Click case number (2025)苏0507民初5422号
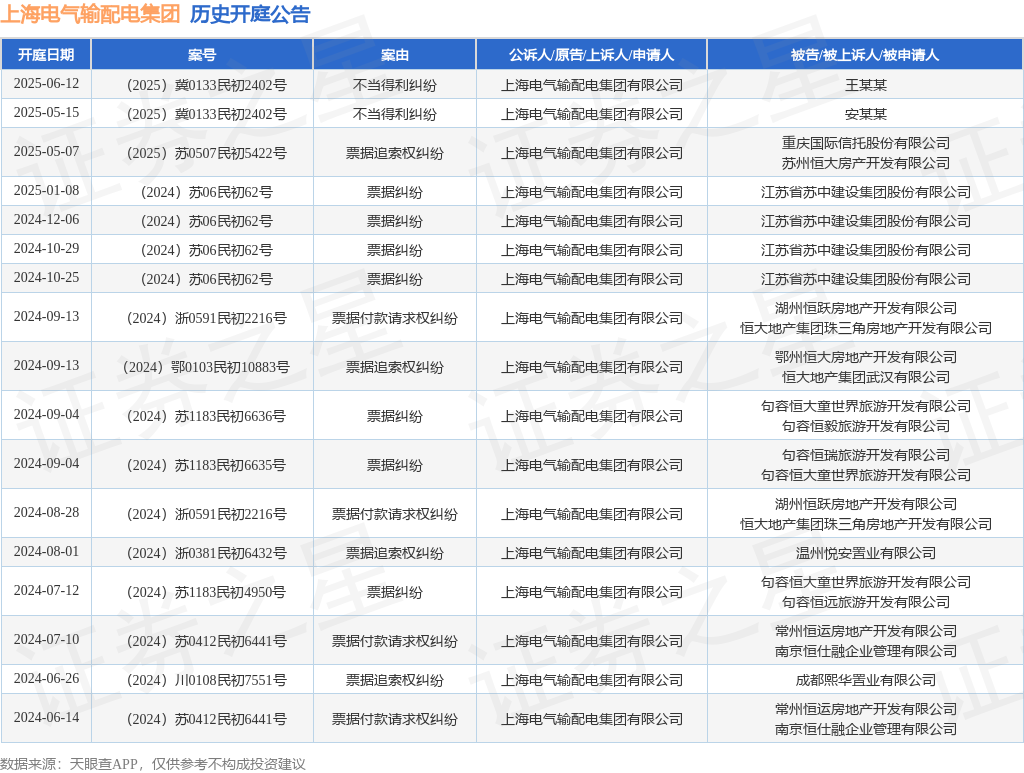The height and width of the screenshot is (773, 1024). click(206, 153)
